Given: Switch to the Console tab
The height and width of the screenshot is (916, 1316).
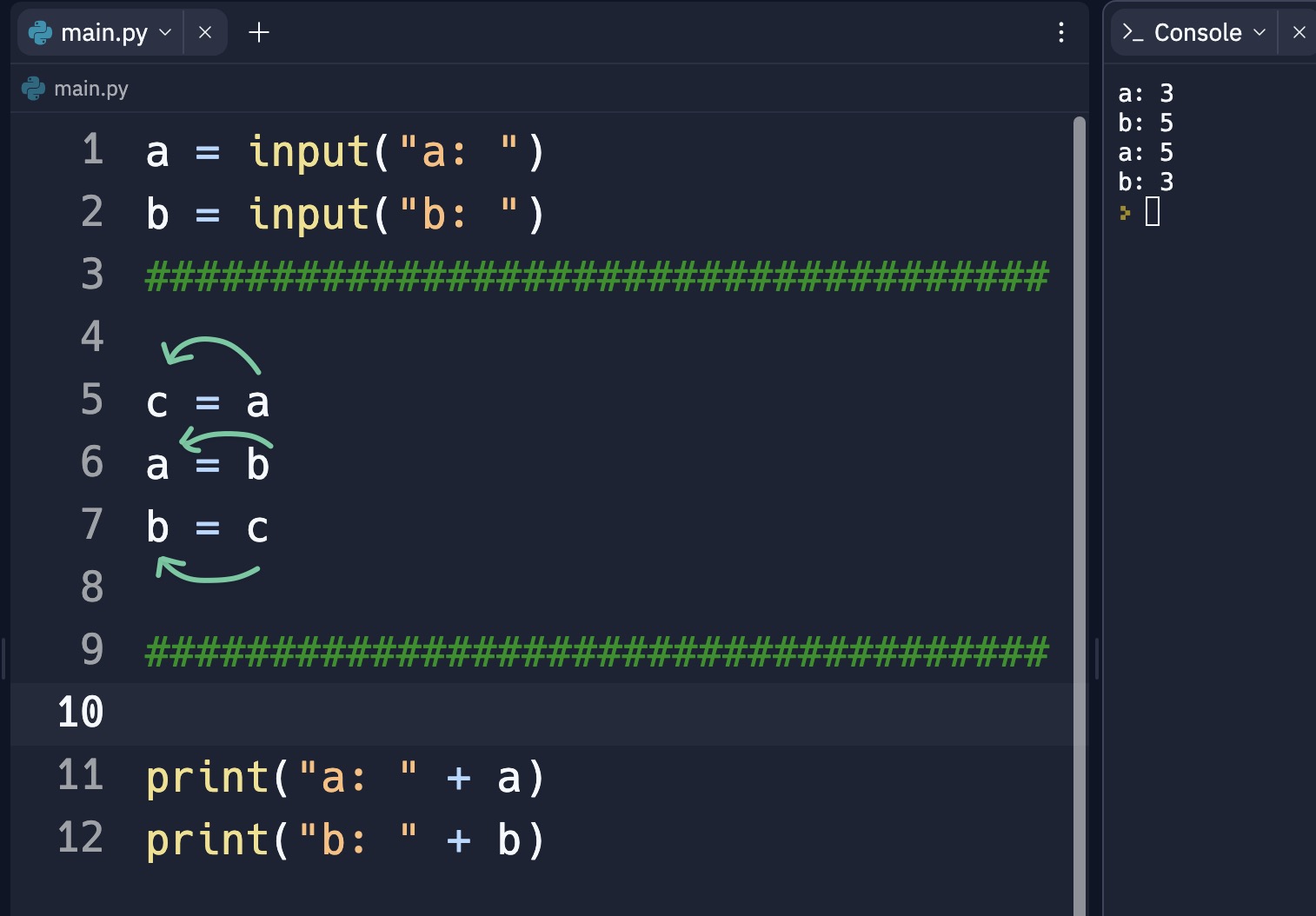Looking at the screenshot, I should pos(1197,33).
